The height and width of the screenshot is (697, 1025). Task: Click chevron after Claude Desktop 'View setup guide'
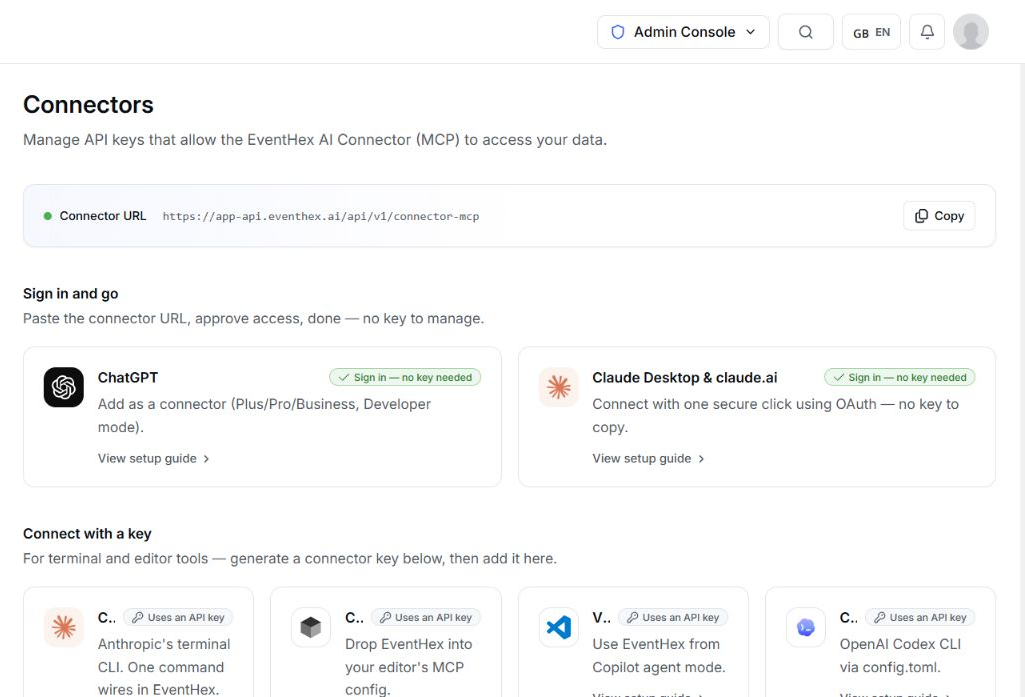(x=701, y=459)
